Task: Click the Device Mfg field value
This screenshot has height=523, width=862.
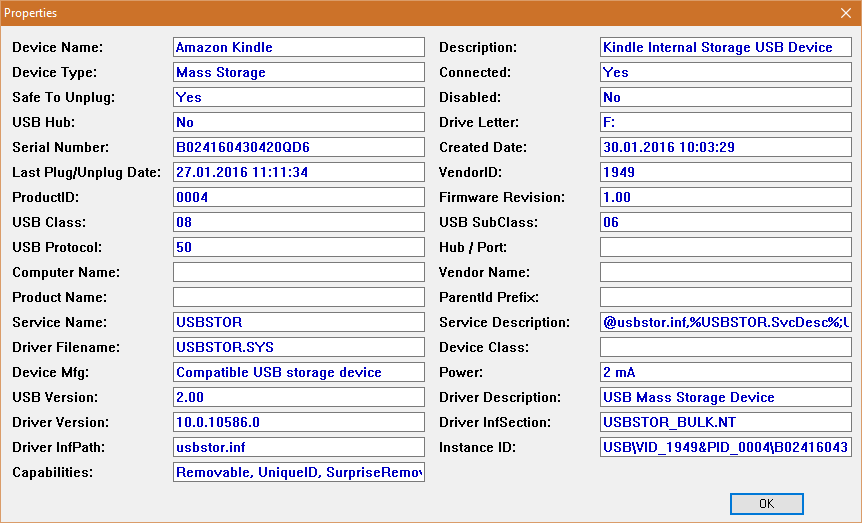Action: point(299,372)
